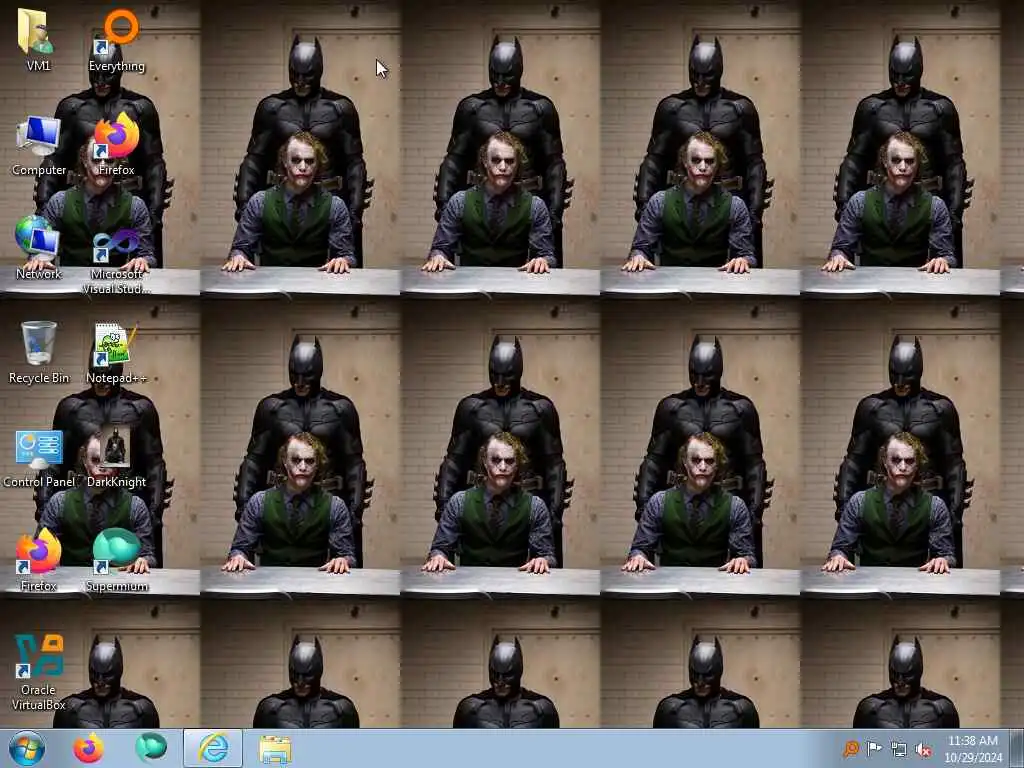
Task: Select the Computer desktop icon
Action: coord(39,145)
